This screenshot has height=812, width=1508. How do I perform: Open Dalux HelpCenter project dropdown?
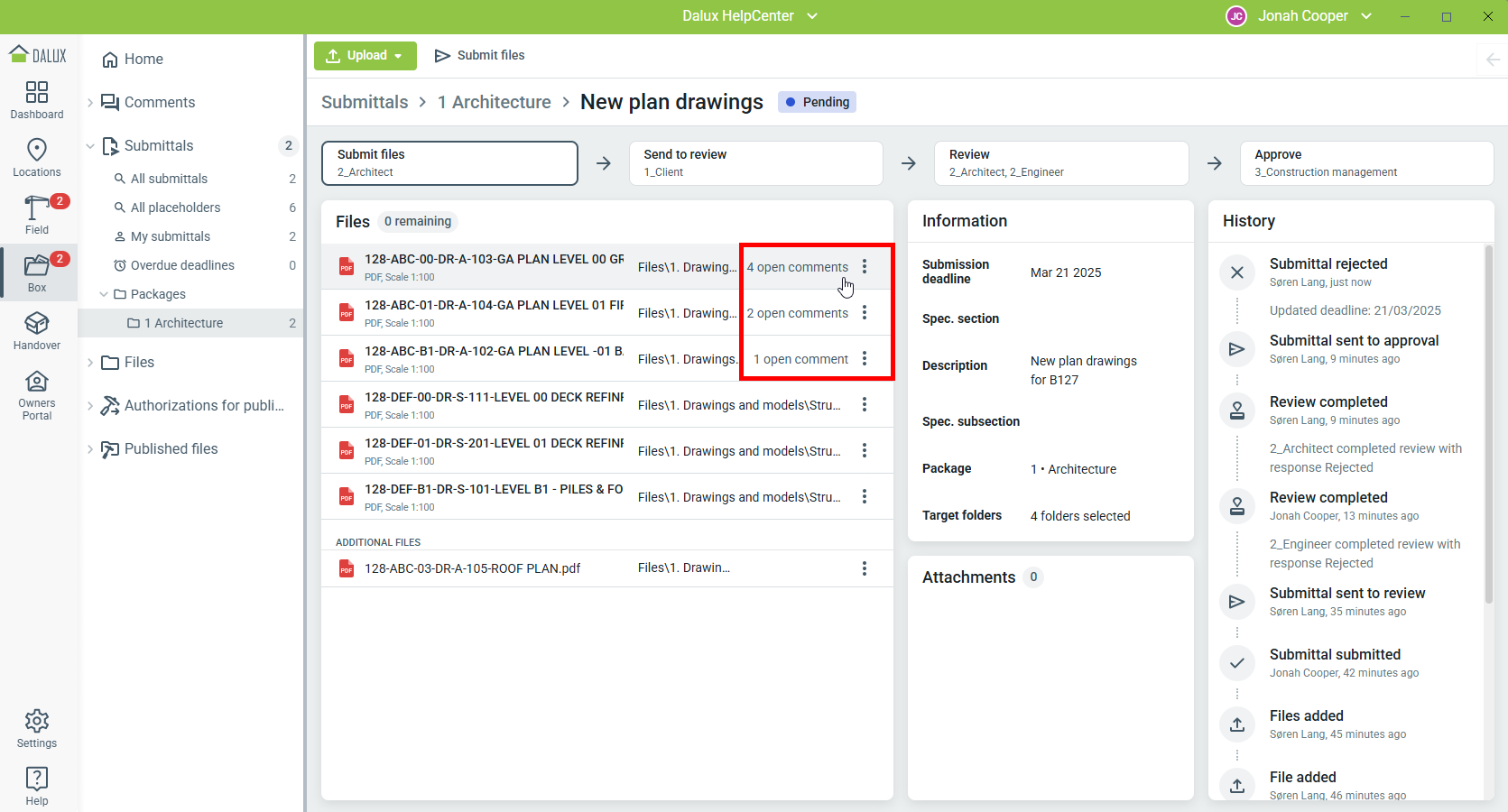[749, 16]
